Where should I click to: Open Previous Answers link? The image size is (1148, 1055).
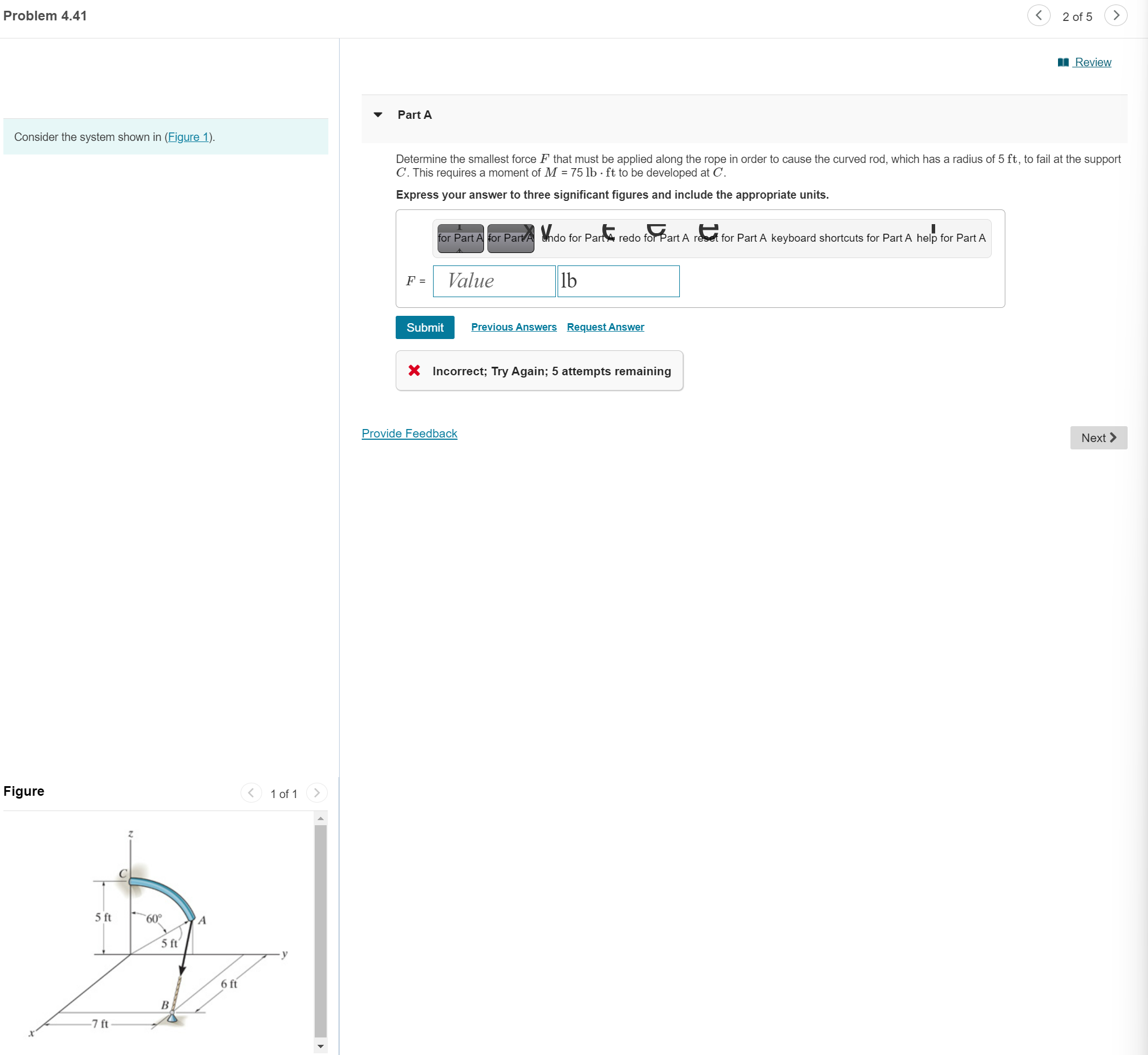coord(513,327)
